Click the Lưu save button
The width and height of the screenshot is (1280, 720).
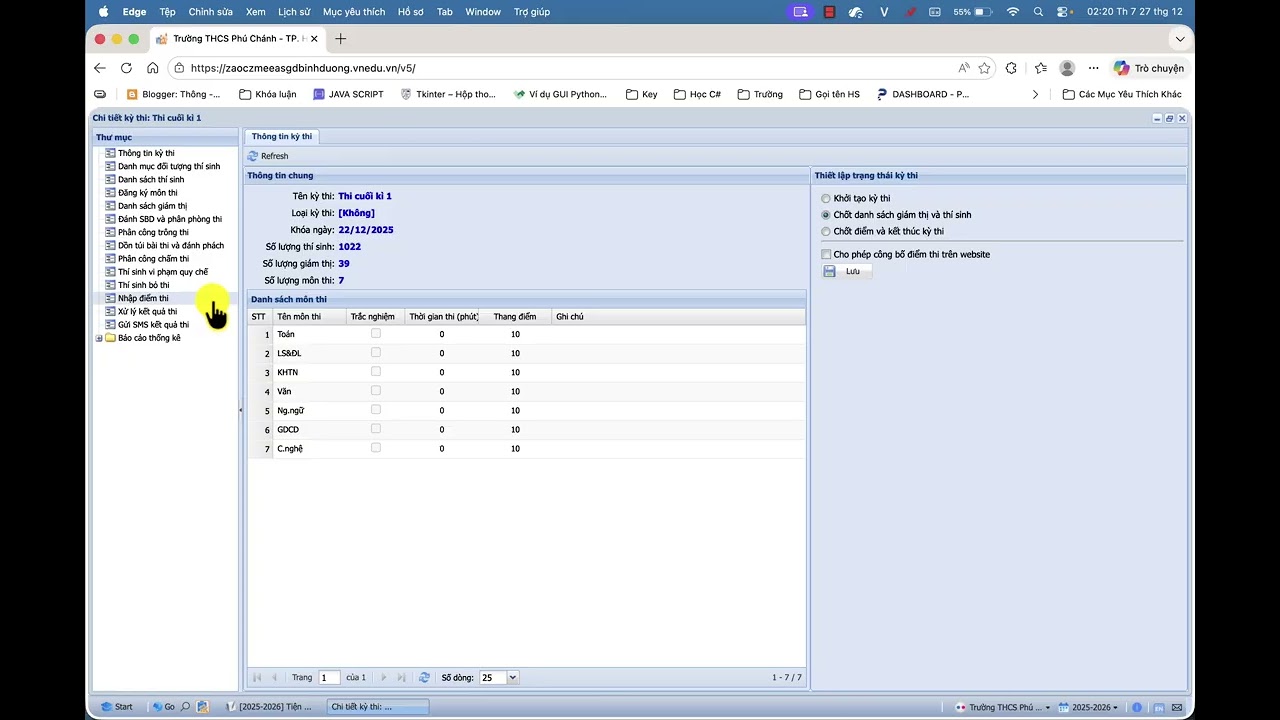point(846,271)
